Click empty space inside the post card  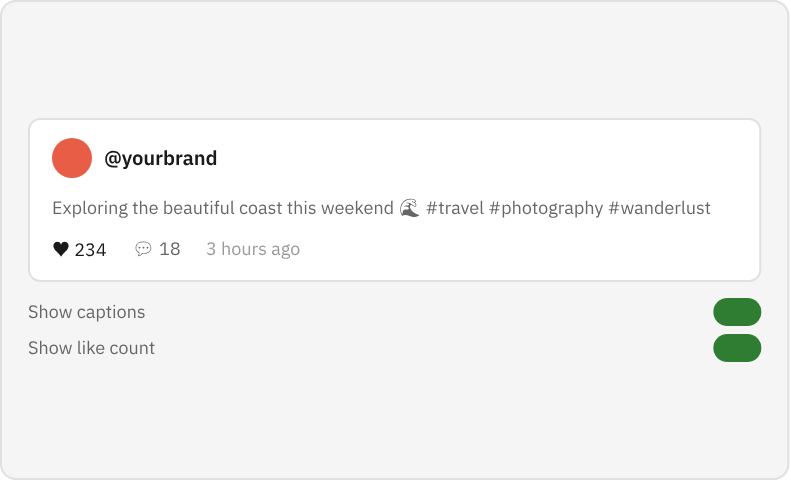(x=550, y=160)
